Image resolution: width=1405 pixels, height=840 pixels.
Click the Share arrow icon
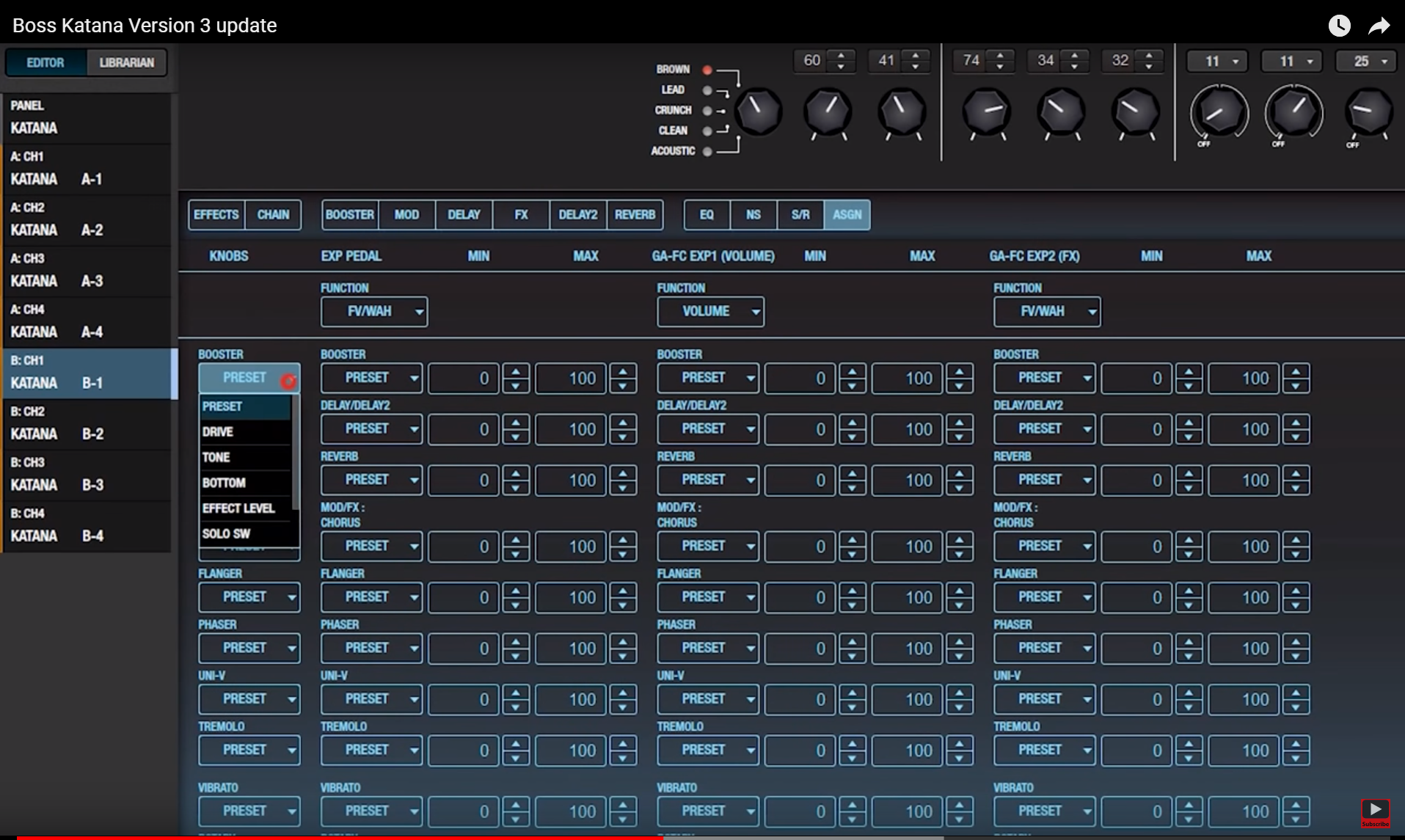point(1379,26)
